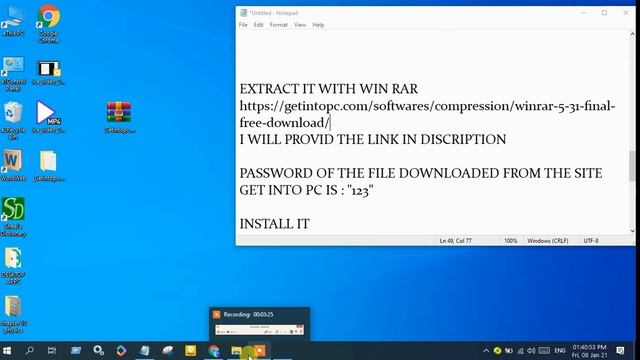
Task: Open the touch keyboard from the tray
Action: pos(544,351)
